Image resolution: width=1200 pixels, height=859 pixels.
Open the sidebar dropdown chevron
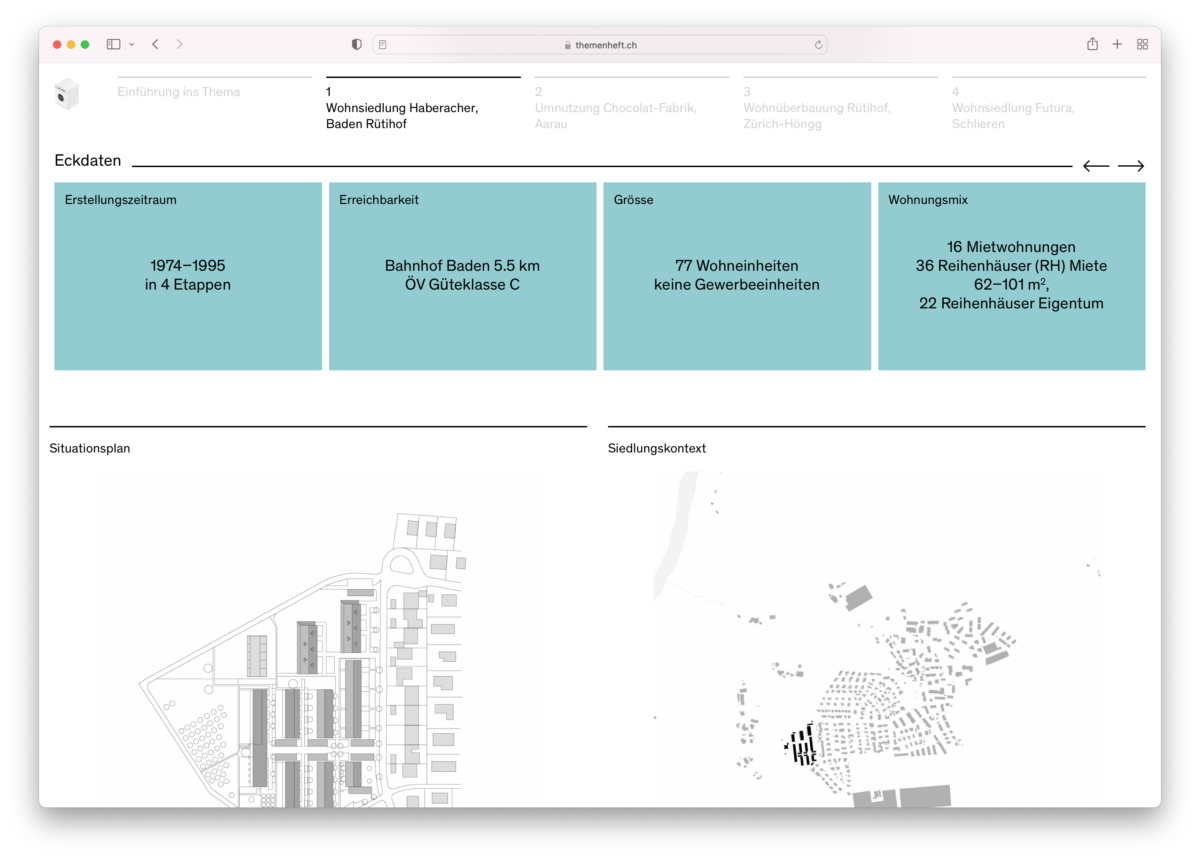click(x=131, y=45)
